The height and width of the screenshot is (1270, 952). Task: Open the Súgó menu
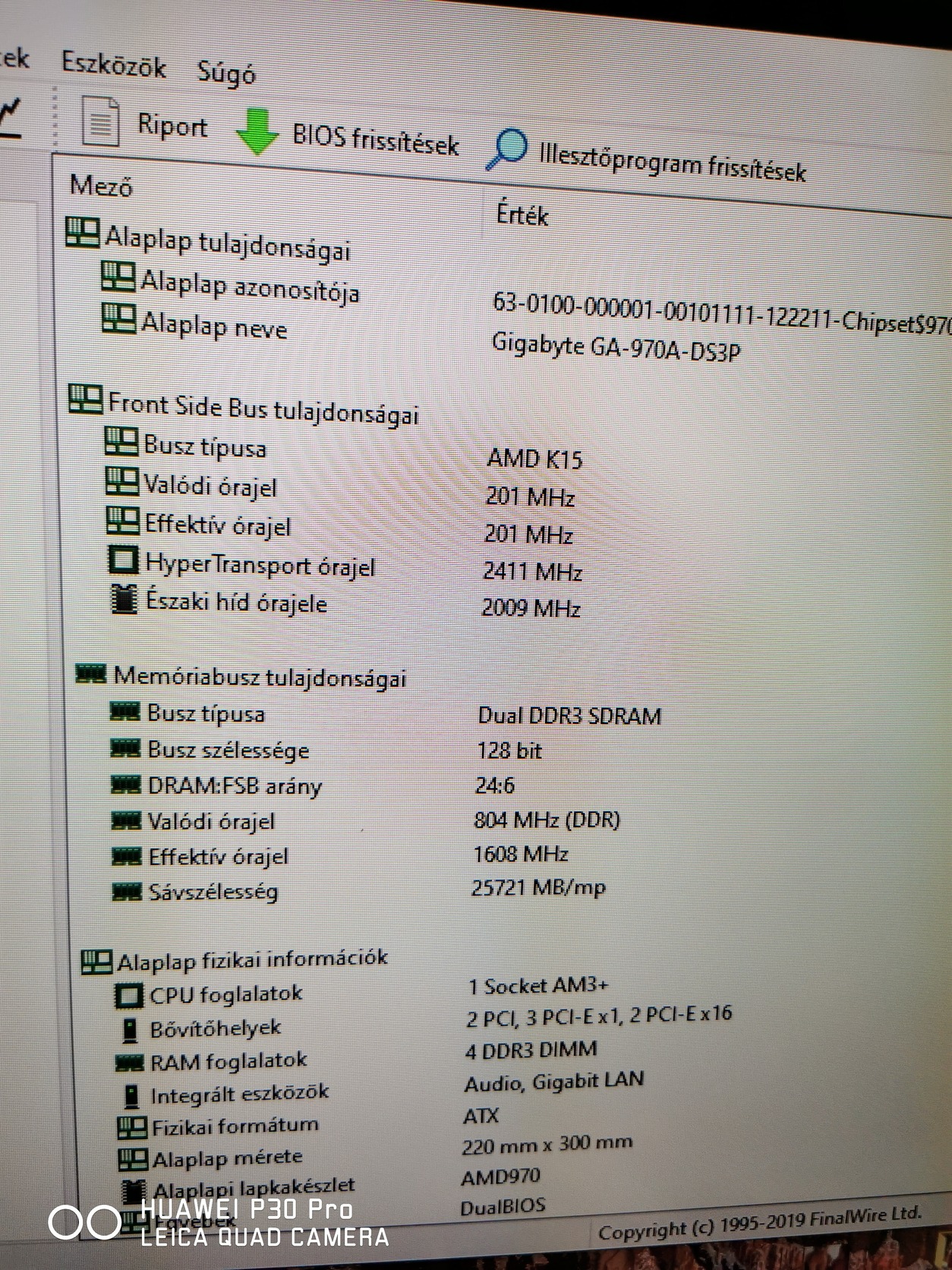(226, 73)
